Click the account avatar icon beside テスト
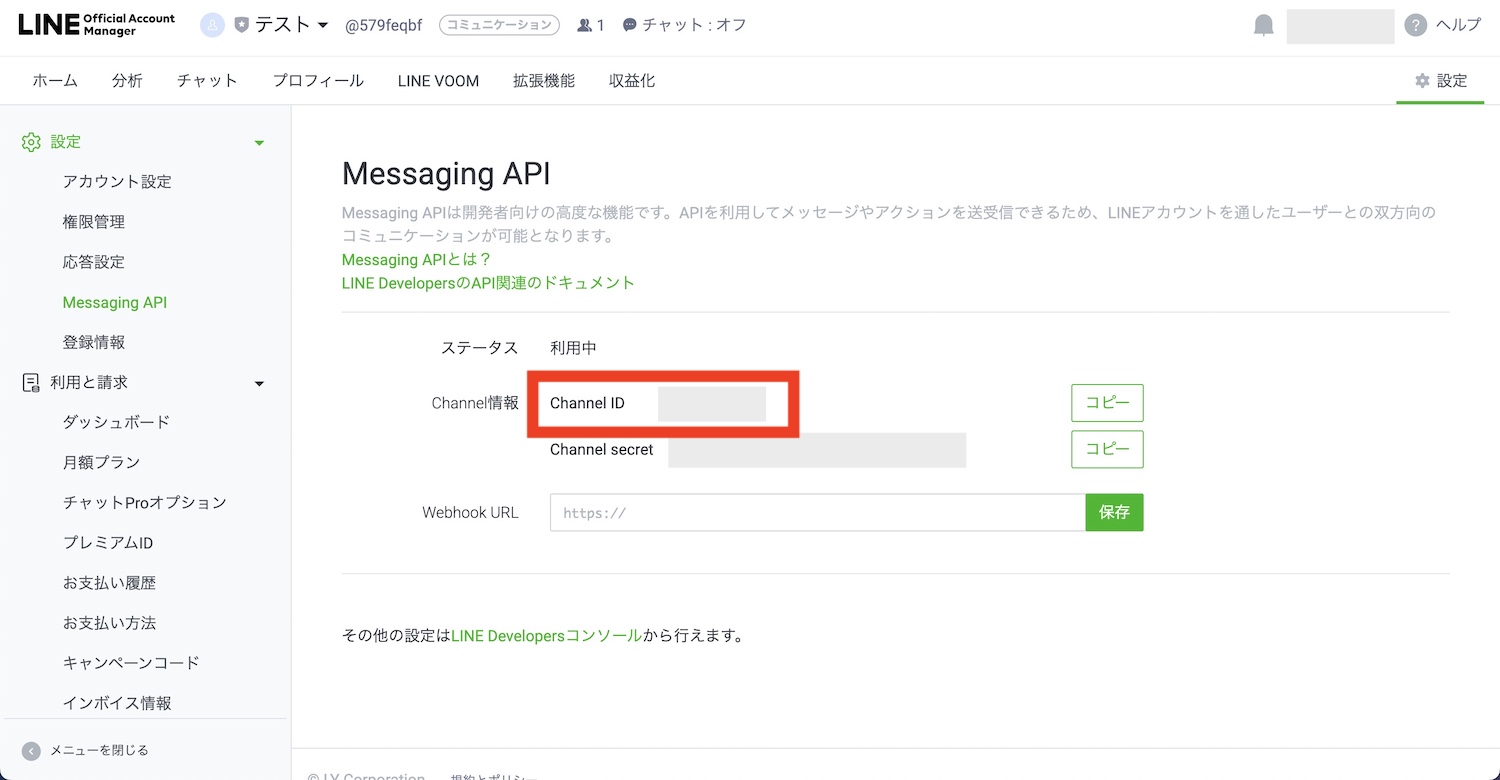 [x=212, y=25]
